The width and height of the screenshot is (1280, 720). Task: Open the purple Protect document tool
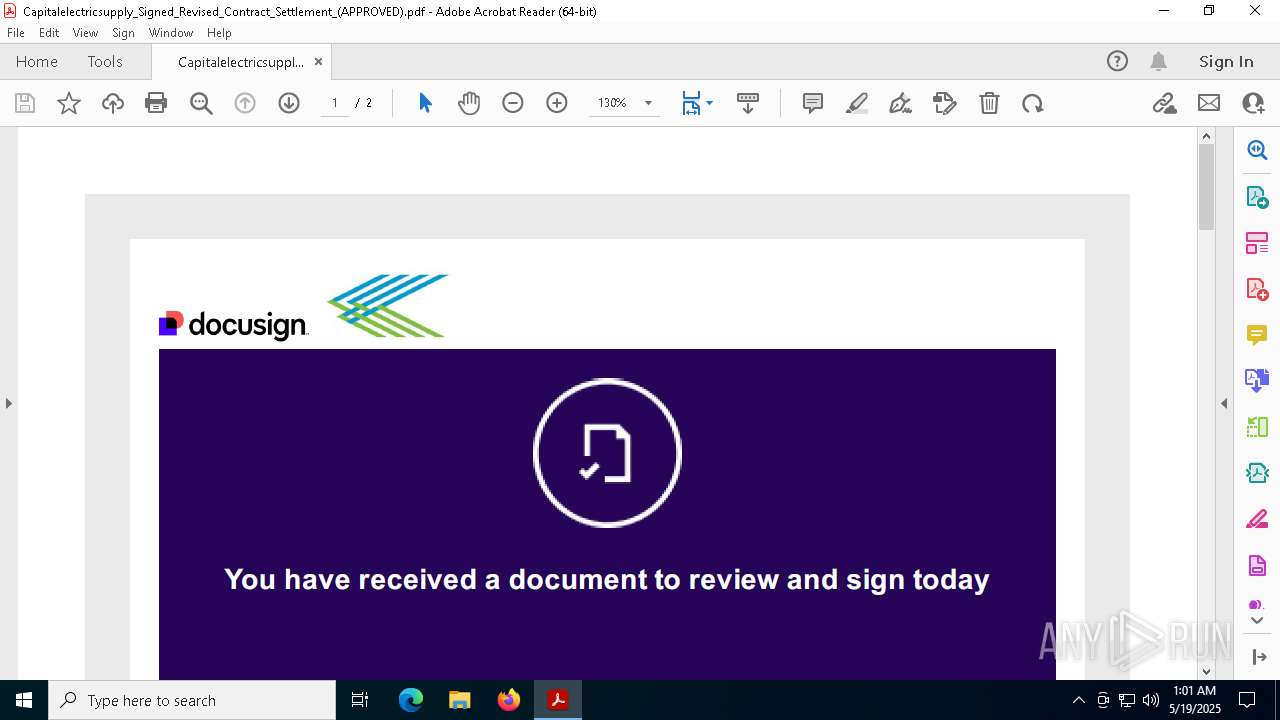point(1257,565)
